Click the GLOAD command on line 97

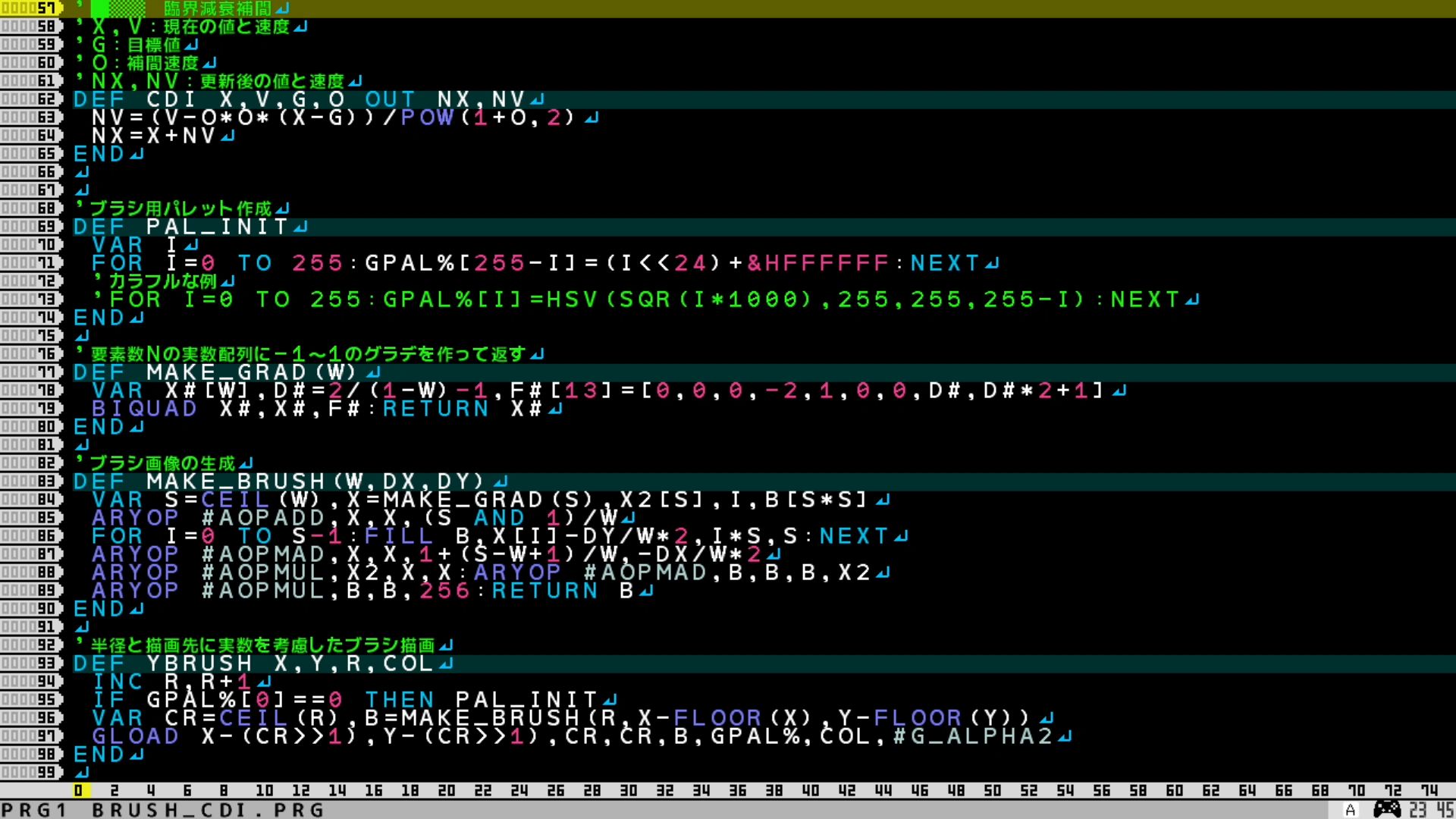136,736
